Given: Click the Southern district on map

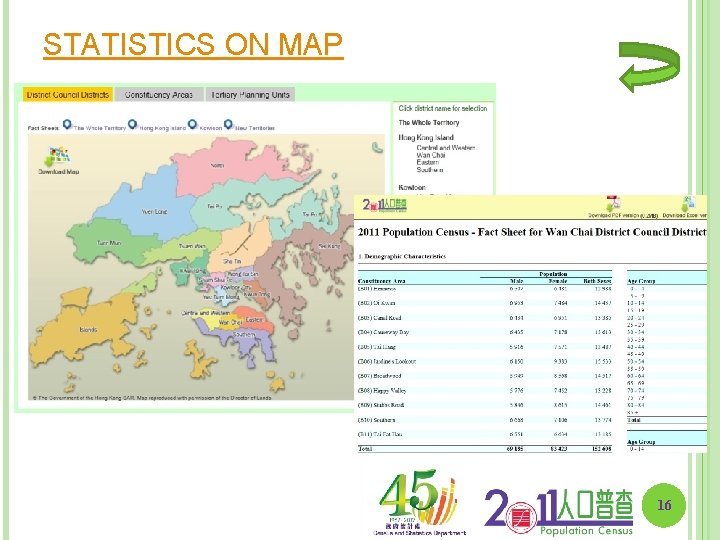Looking at the screenshot, I should point(244,335).
